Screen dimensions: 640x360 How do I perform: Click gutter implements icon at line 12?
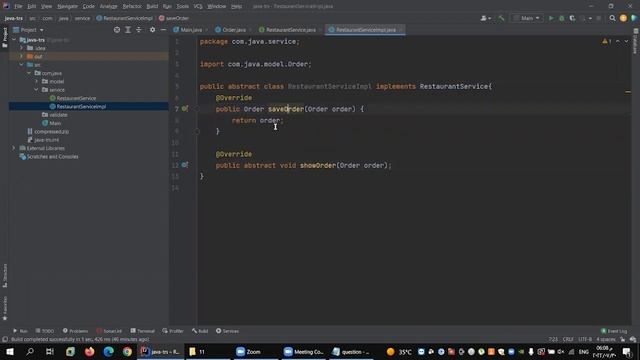click(184, 165)
